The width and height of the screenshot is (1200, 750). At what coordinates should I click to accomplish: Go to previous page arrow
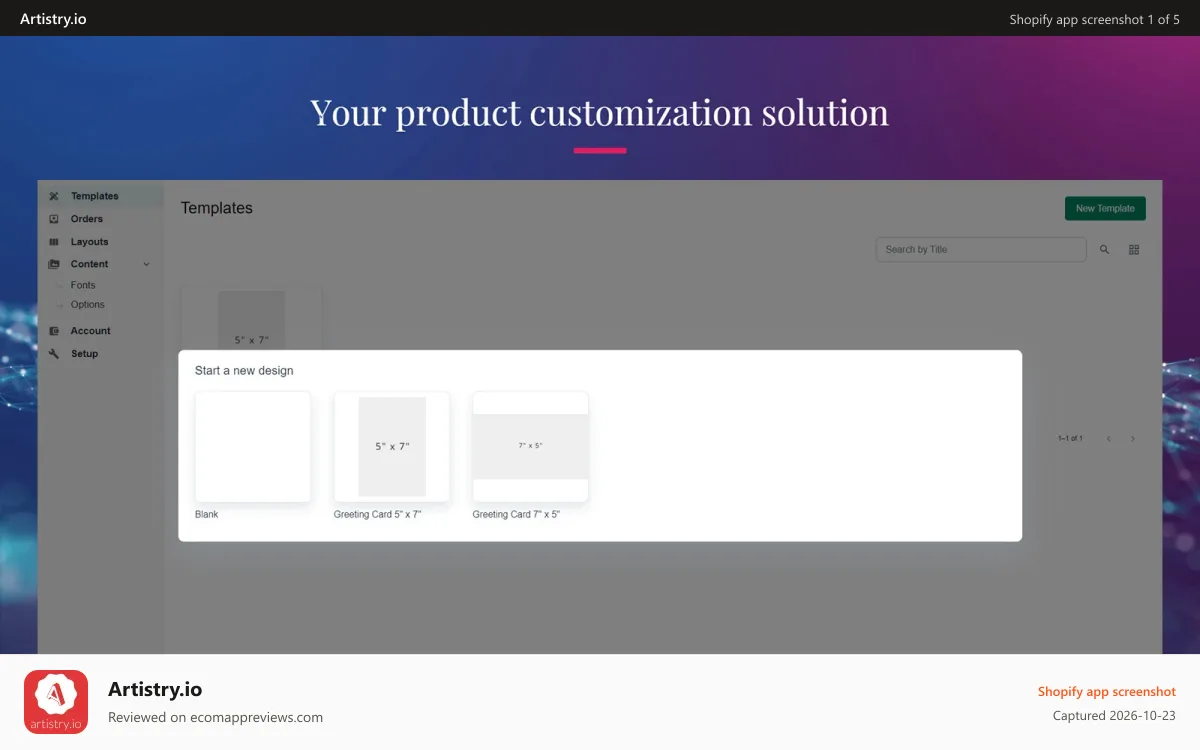point(1109,439)
